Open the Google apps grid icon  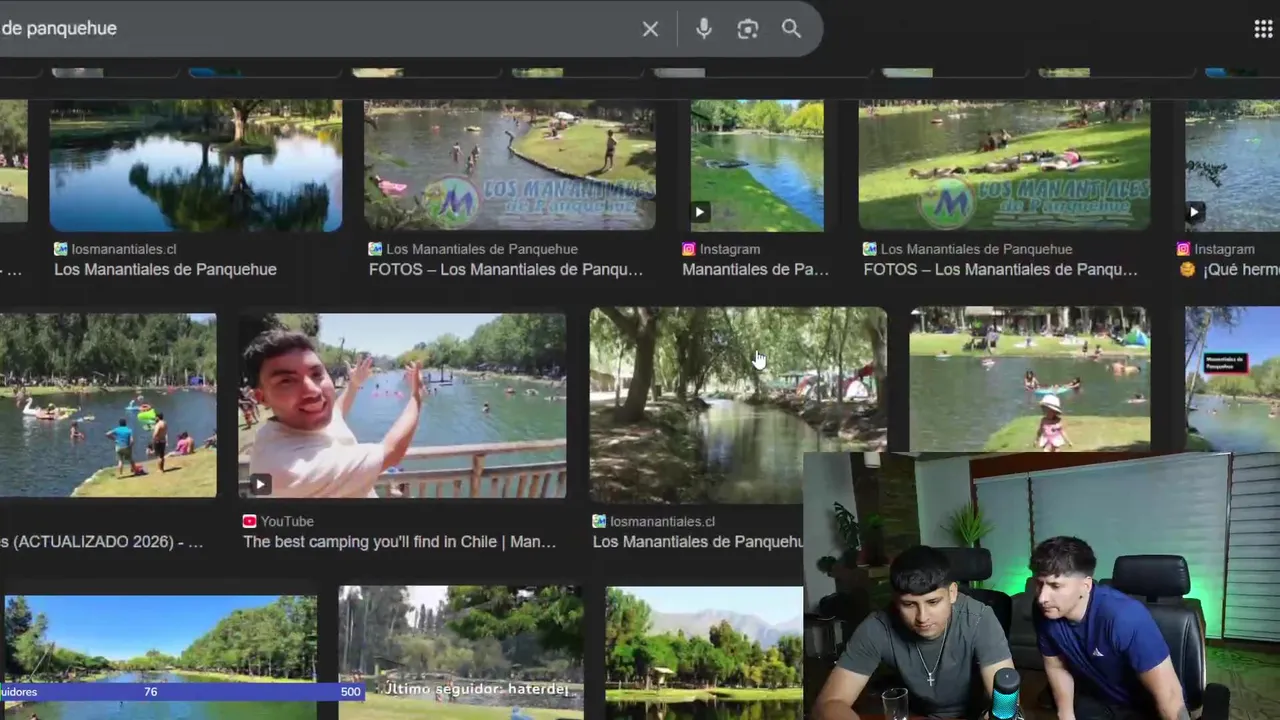point(1263,28)
